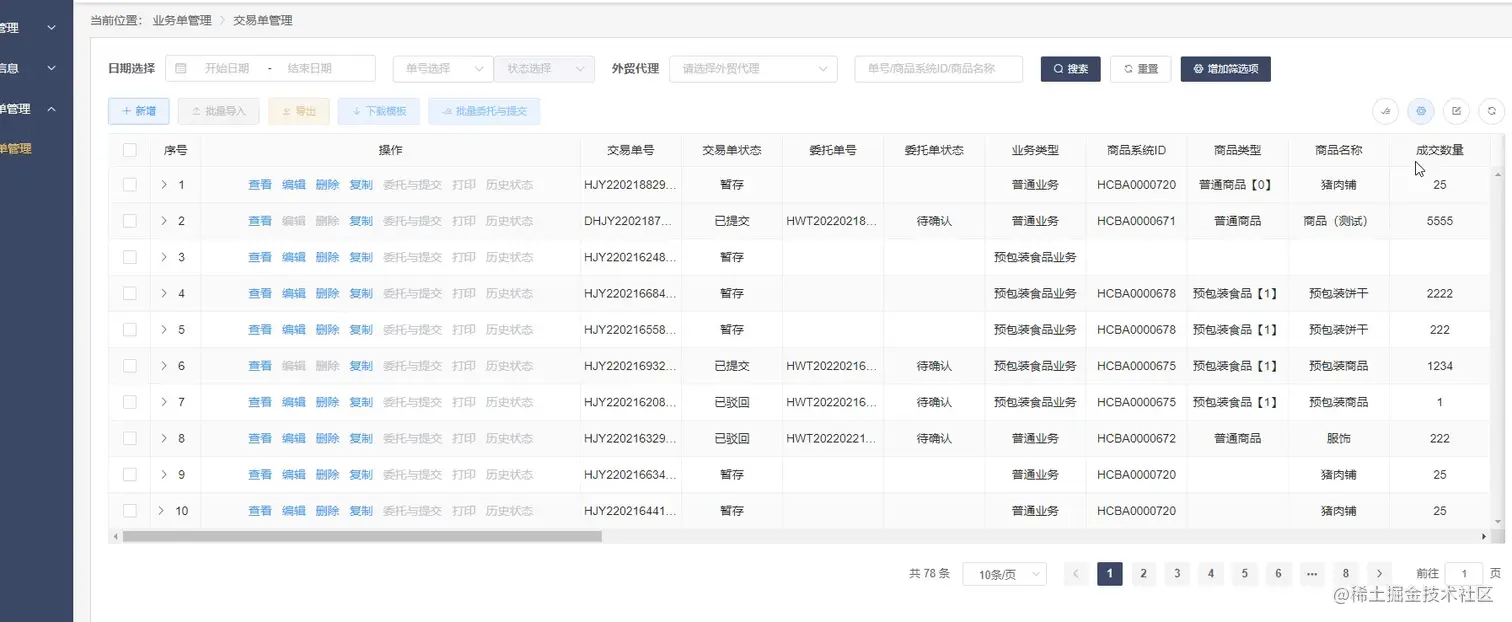Click the 批量委托与提交 button
This screenshot has width=1512, height=622.
click(x=484, y=111)
